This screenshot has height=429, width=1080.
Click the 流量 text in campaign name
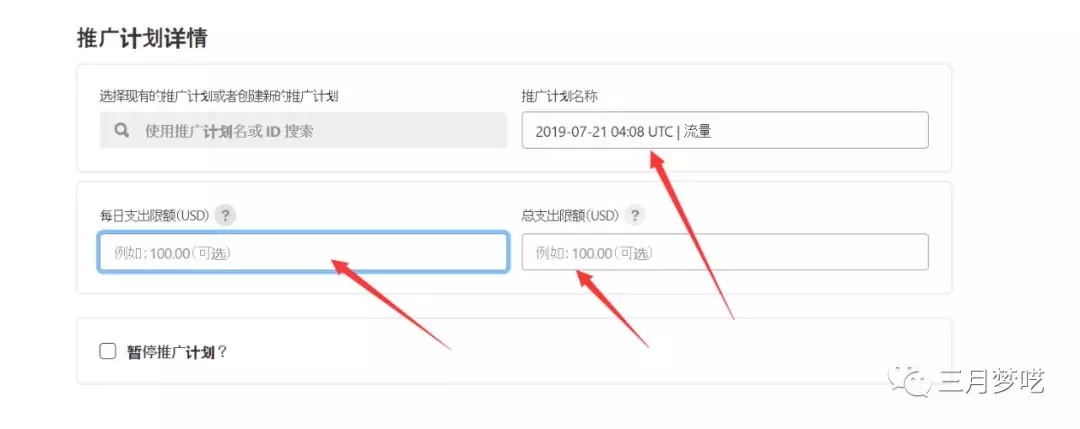698,131
